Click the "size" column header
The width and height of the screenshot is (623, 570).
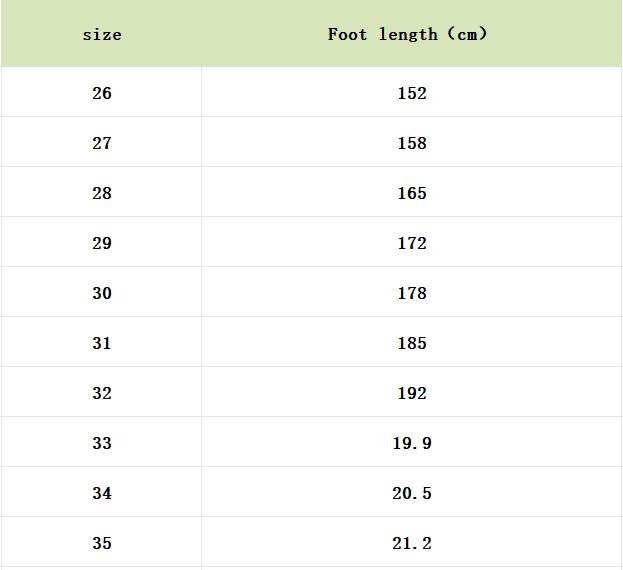pos(102,35)
